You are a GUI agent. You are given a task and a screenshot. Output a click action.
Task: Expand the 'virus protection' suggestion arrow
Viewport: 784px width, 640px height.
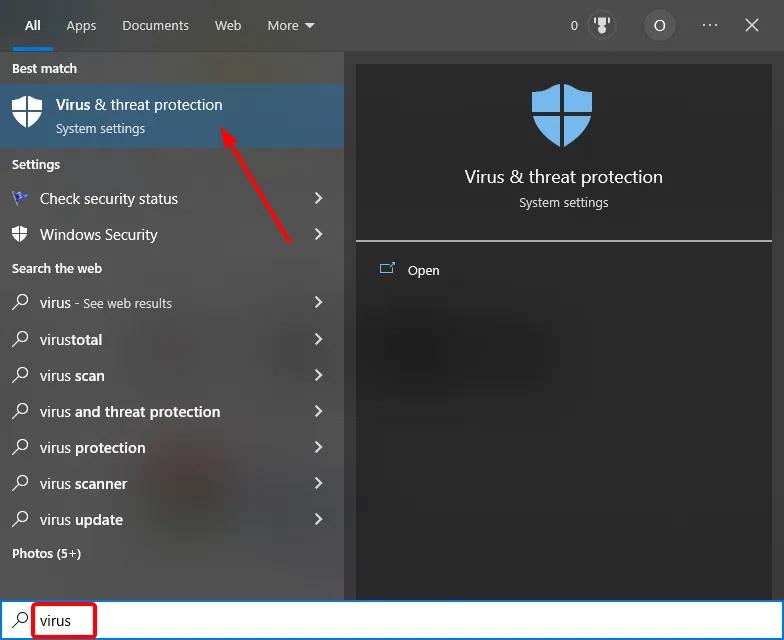click(318, 447)
